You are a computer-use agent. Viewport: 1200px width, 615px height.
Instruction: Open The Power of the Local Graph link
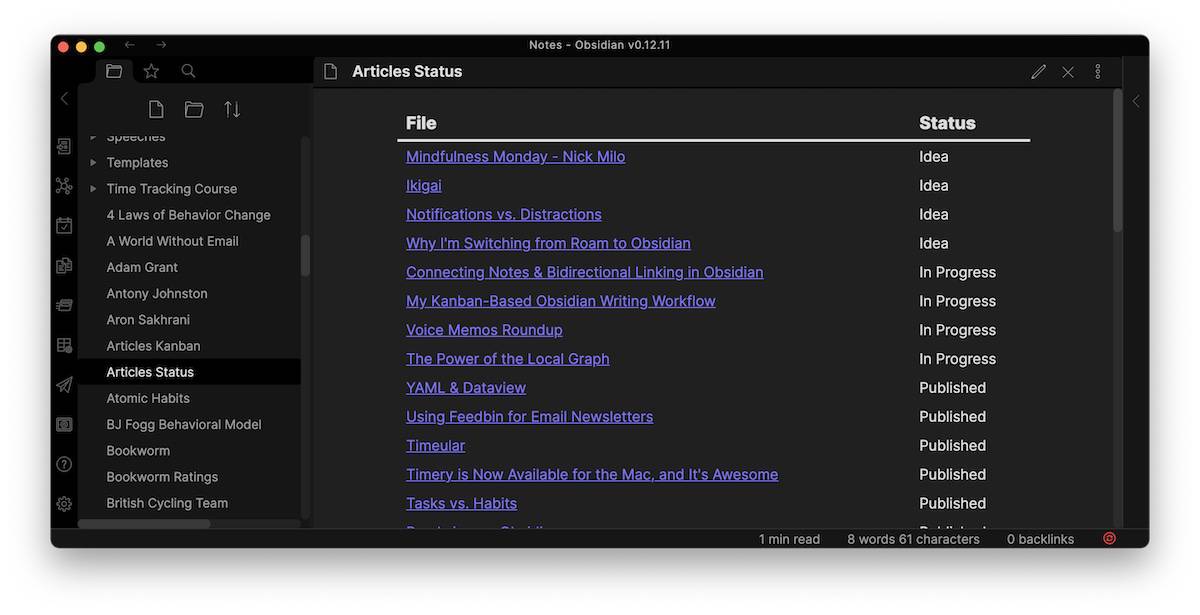click(507, 359)
